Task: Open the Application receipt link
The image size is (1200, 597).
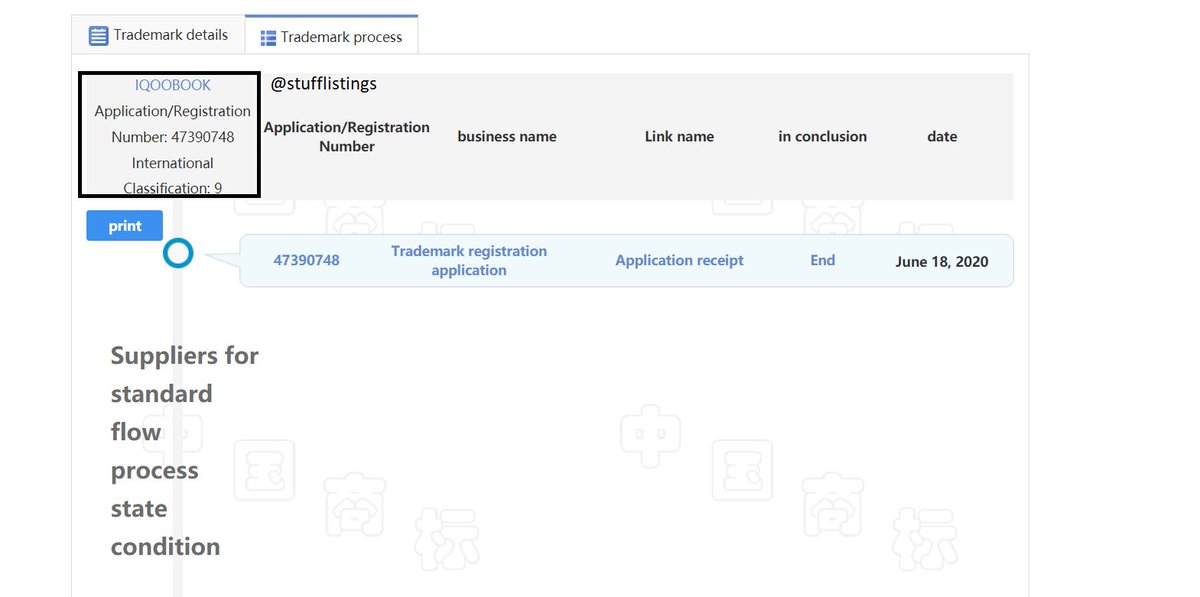Action: point(679,260)
